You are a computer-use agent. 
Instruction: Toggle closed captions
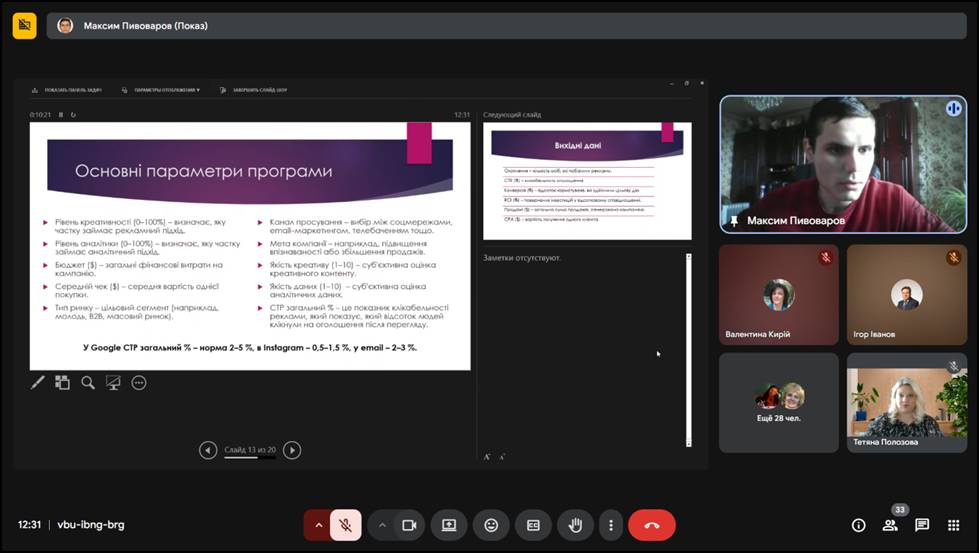[x=533, y=525]
